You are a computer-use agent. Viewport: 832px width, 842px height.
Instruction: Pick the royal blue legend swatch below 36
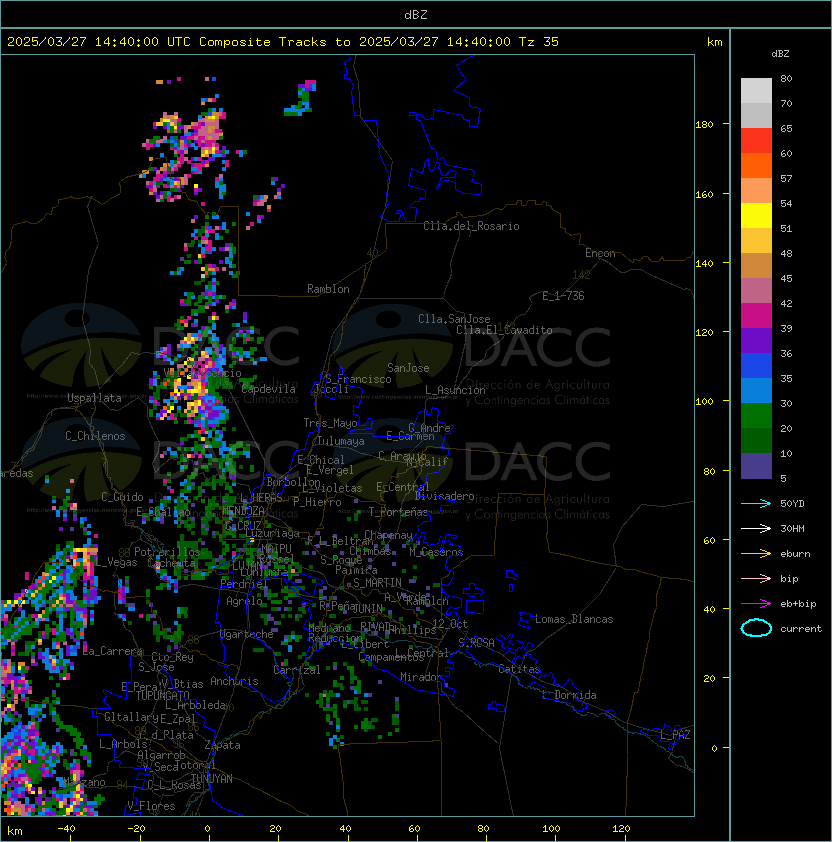(756, 365)
